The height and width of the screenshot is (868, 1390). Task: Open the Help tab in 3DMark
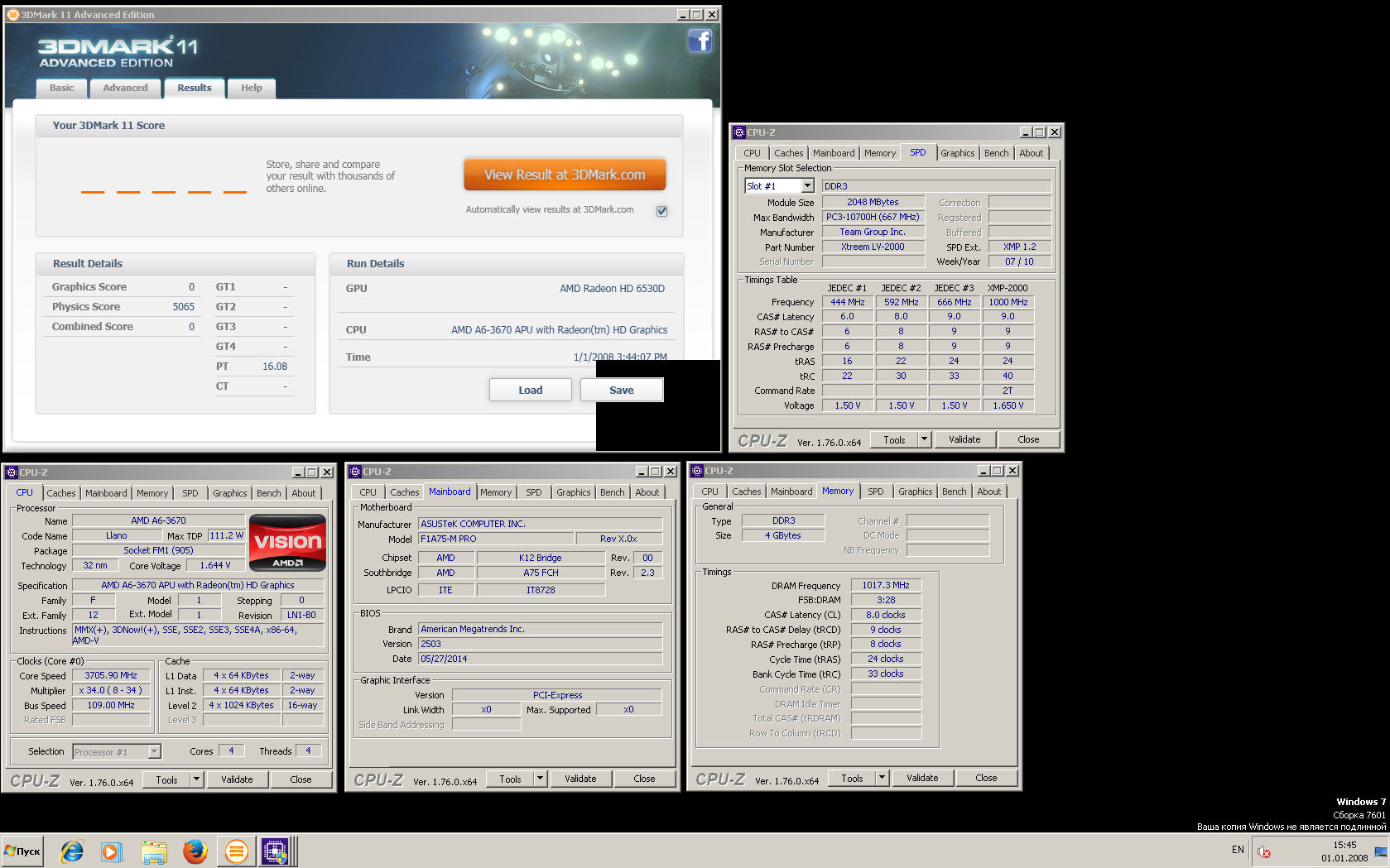(x=252, y=88)
